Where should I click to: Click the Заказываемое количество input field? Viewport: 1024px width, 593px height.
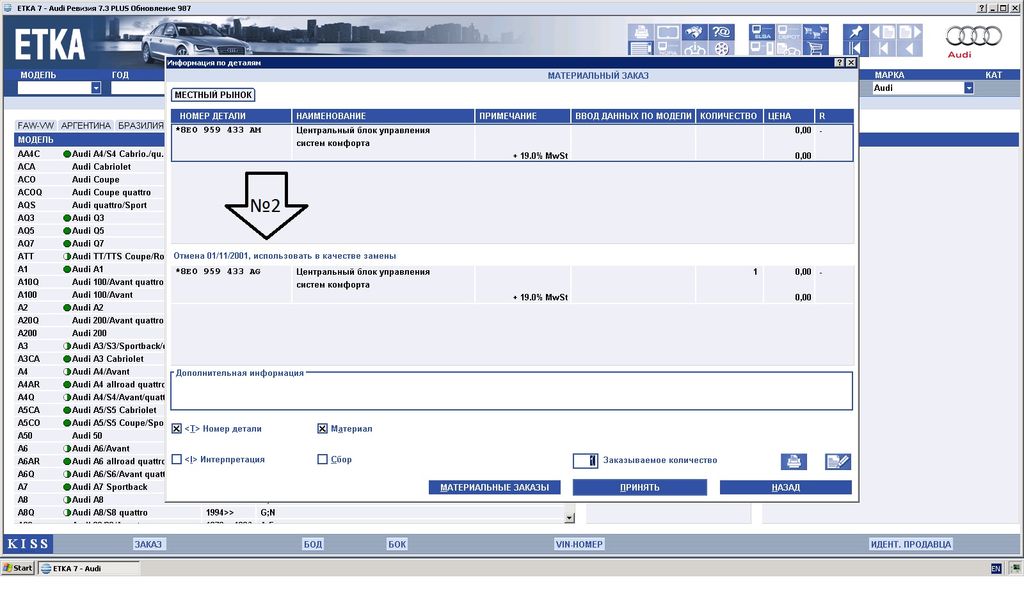pos(585,460)
